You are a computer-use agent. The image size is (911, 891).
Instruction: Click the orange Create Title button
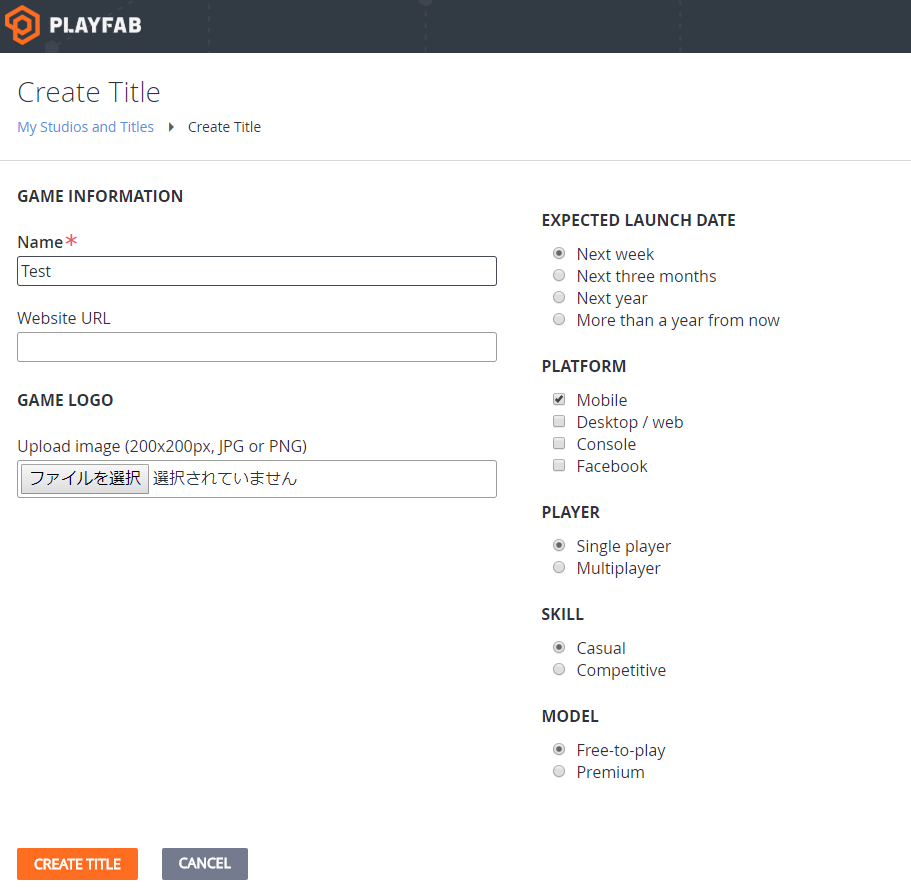77,864
